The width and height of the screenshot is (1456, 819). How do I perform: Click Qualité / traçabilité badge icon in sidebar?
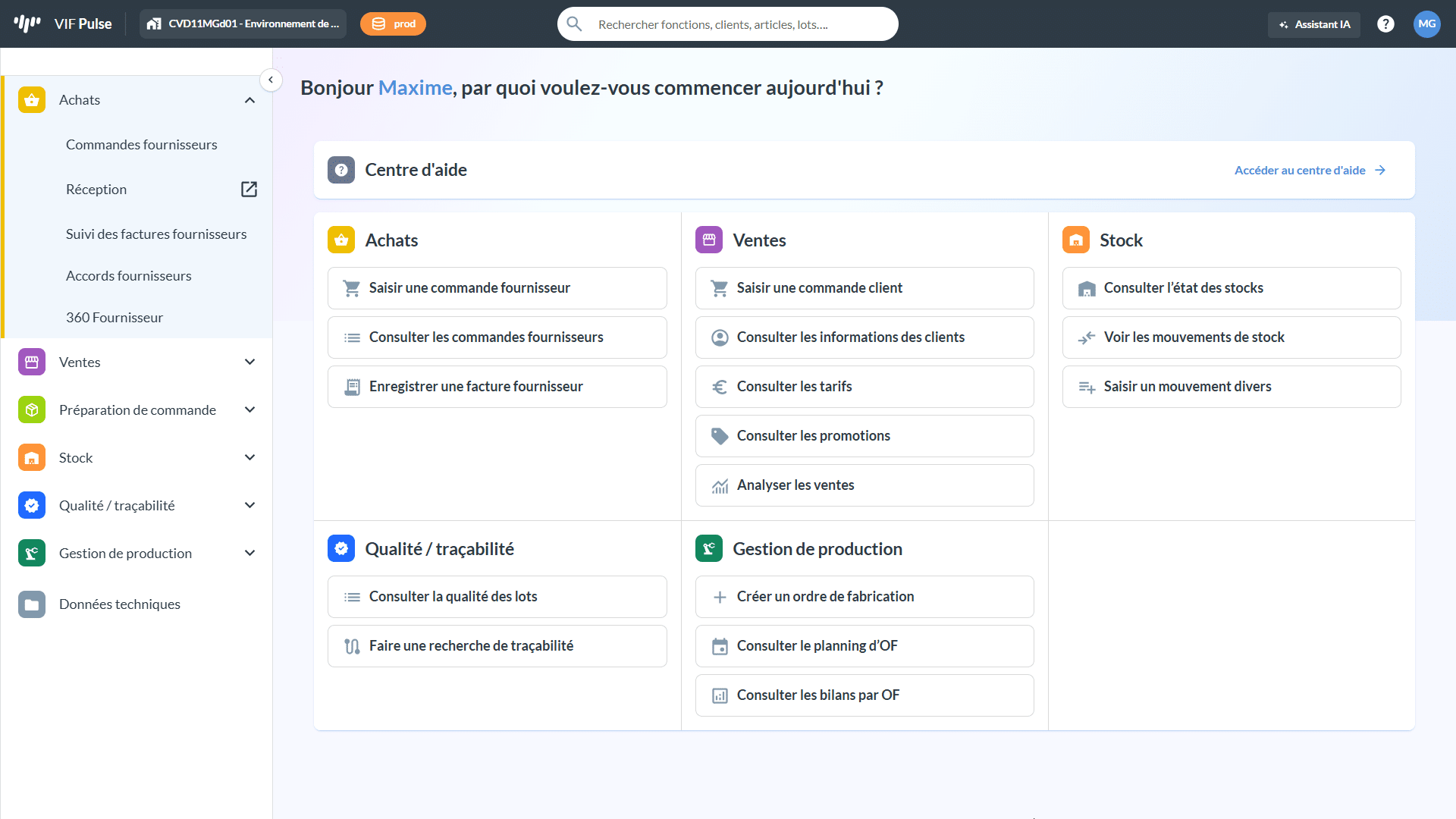[x=32, y=506]
